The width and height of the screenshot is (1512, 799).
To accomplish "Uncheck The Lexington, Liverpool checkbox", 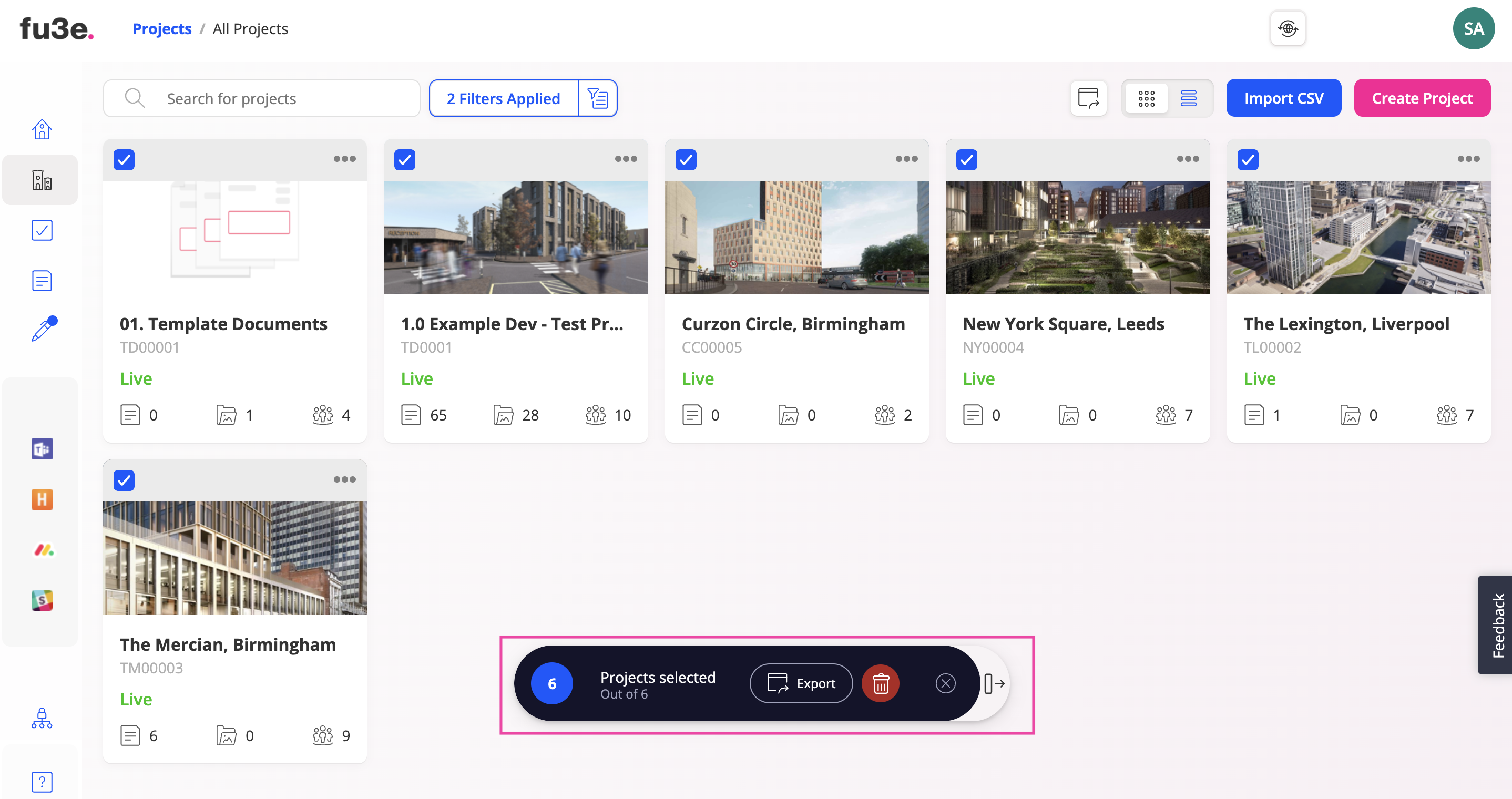I will coord(1248,160).
